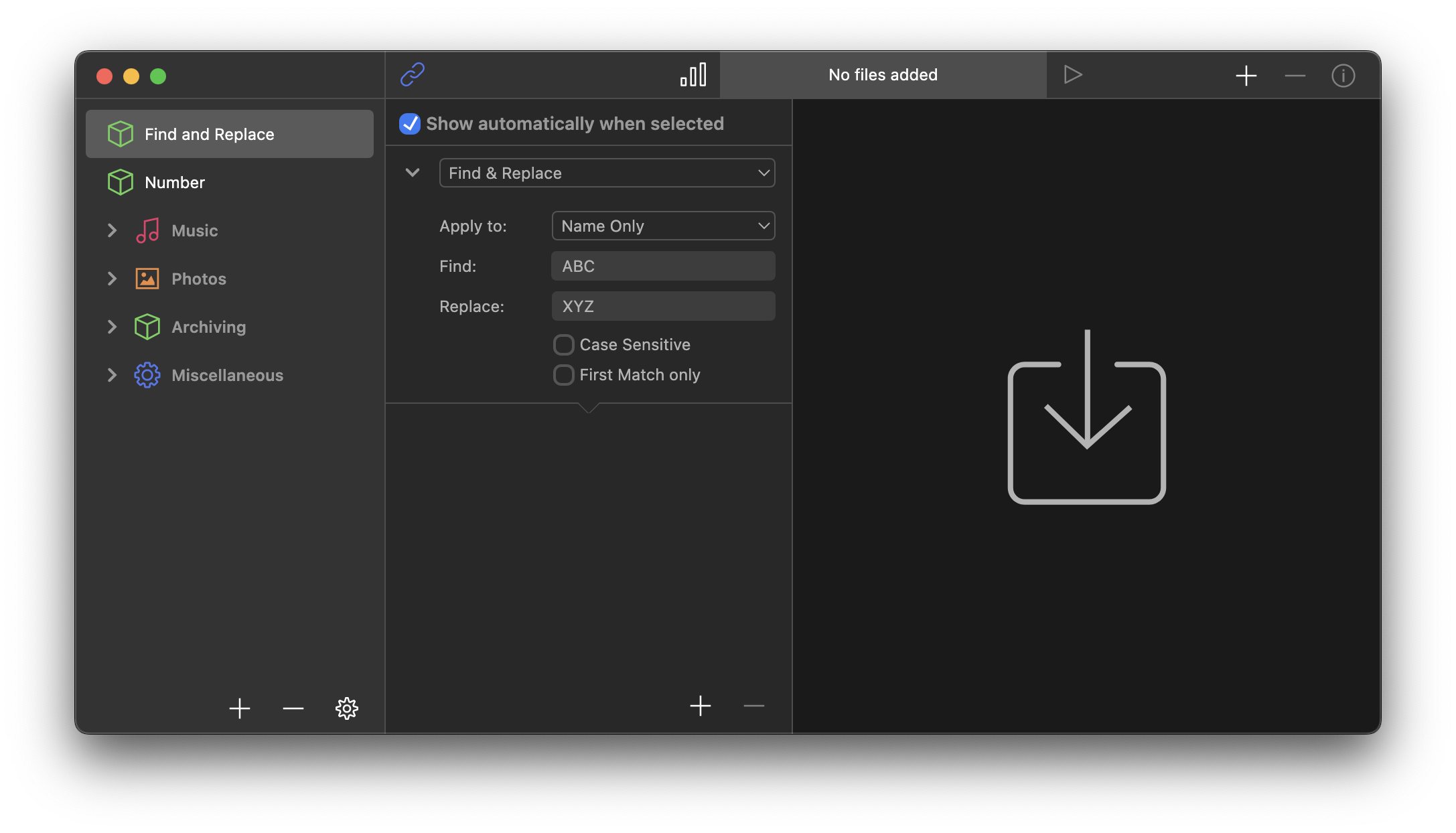Image resolution: width=1456 pixels, height=833 pixels.
Task: Open the Apply to Name Only dropdown
Action: [663, 225]
